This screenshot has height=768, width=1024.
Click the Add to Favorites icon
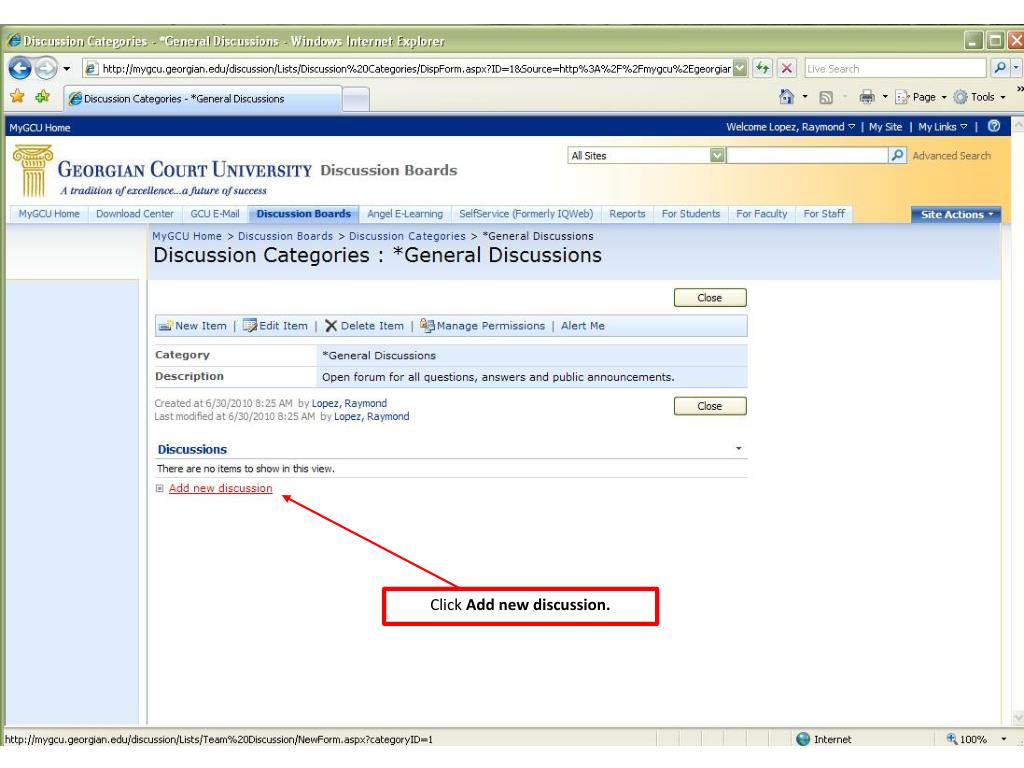coord(42,97)
